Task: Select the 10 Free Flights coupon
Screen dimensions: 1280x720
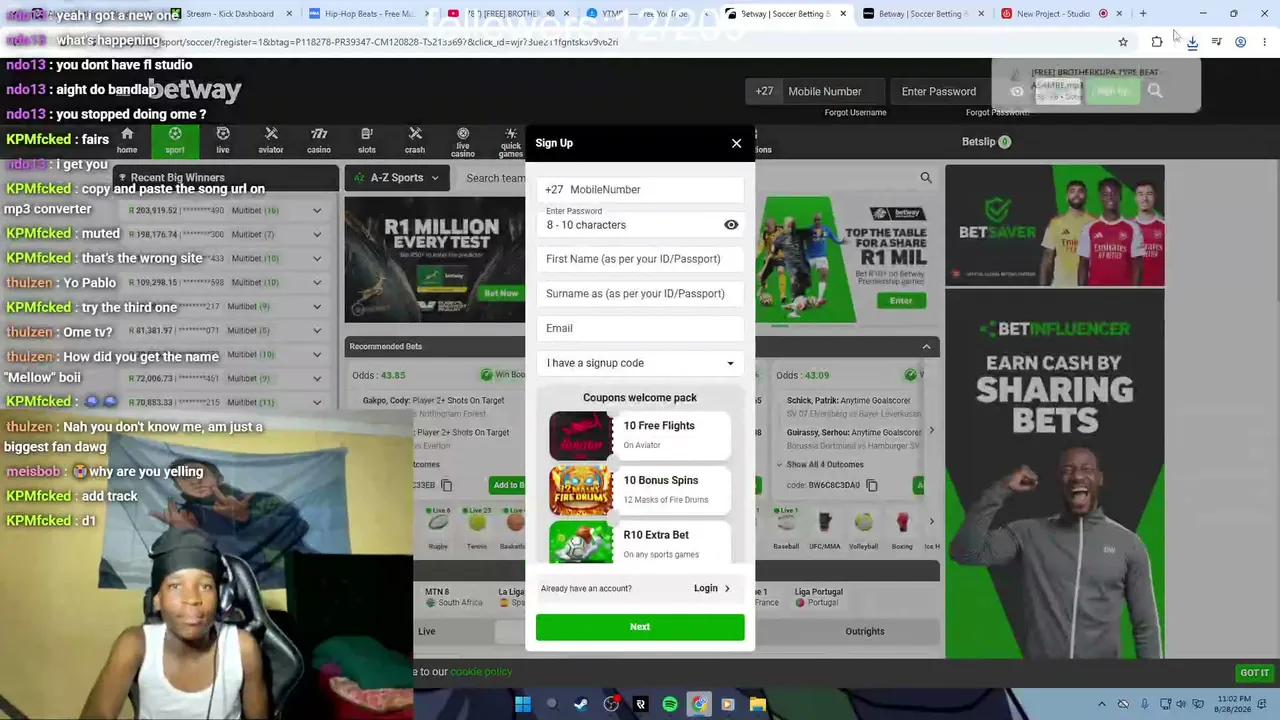Action: click(640, 436)
